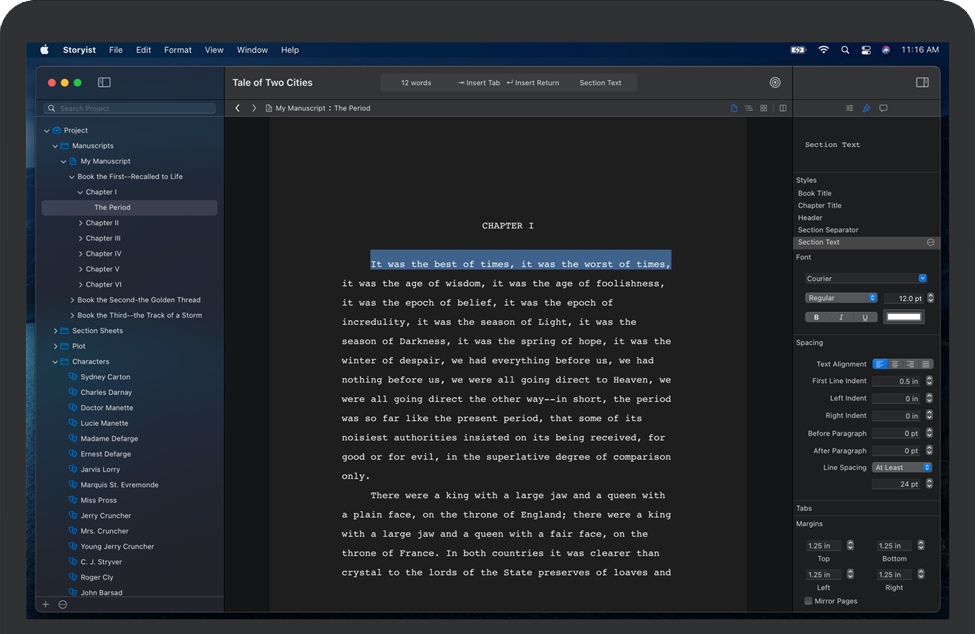Expand Chapter II in the project tree
The width and height of the screenshot is (975, 634).
(80, 223)
